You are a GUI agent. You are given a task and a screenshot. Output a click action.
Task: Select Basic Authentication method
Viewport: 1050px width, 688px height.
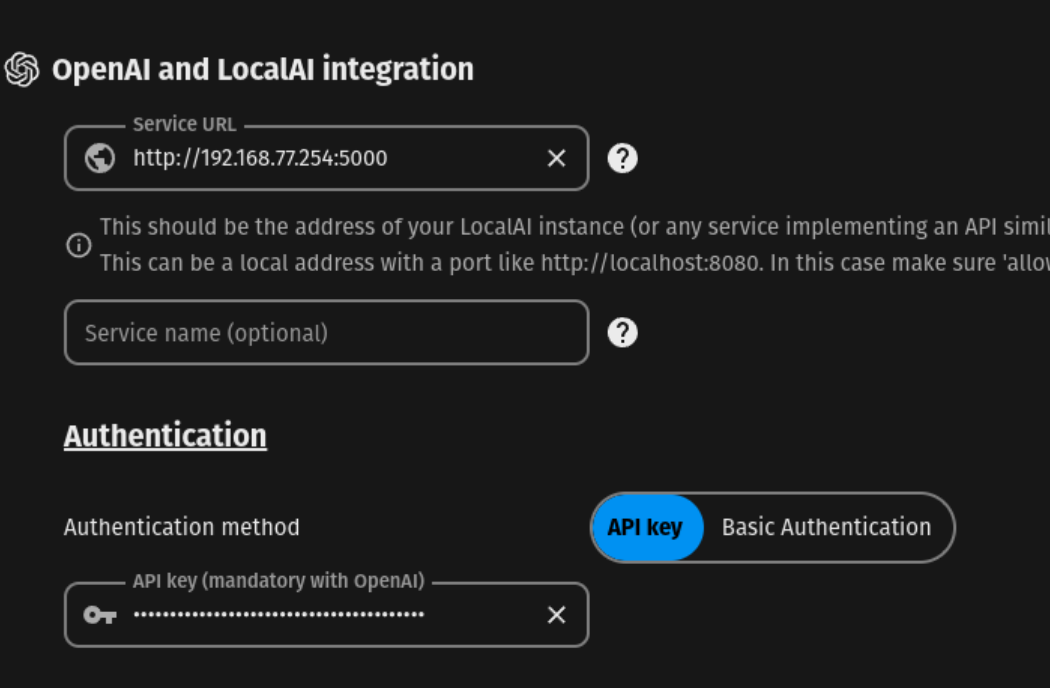(x=826, y=528)
